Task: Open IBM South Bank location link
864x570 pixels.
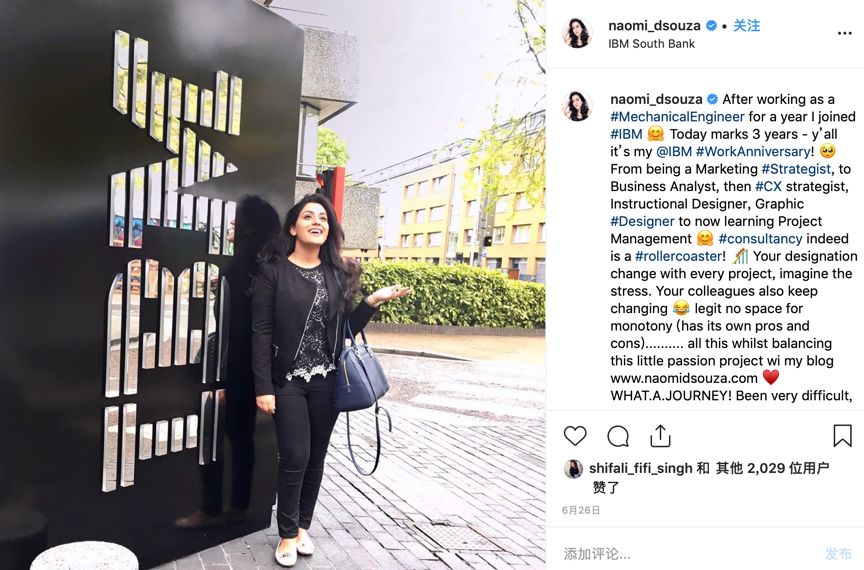Action: (651, 44)
